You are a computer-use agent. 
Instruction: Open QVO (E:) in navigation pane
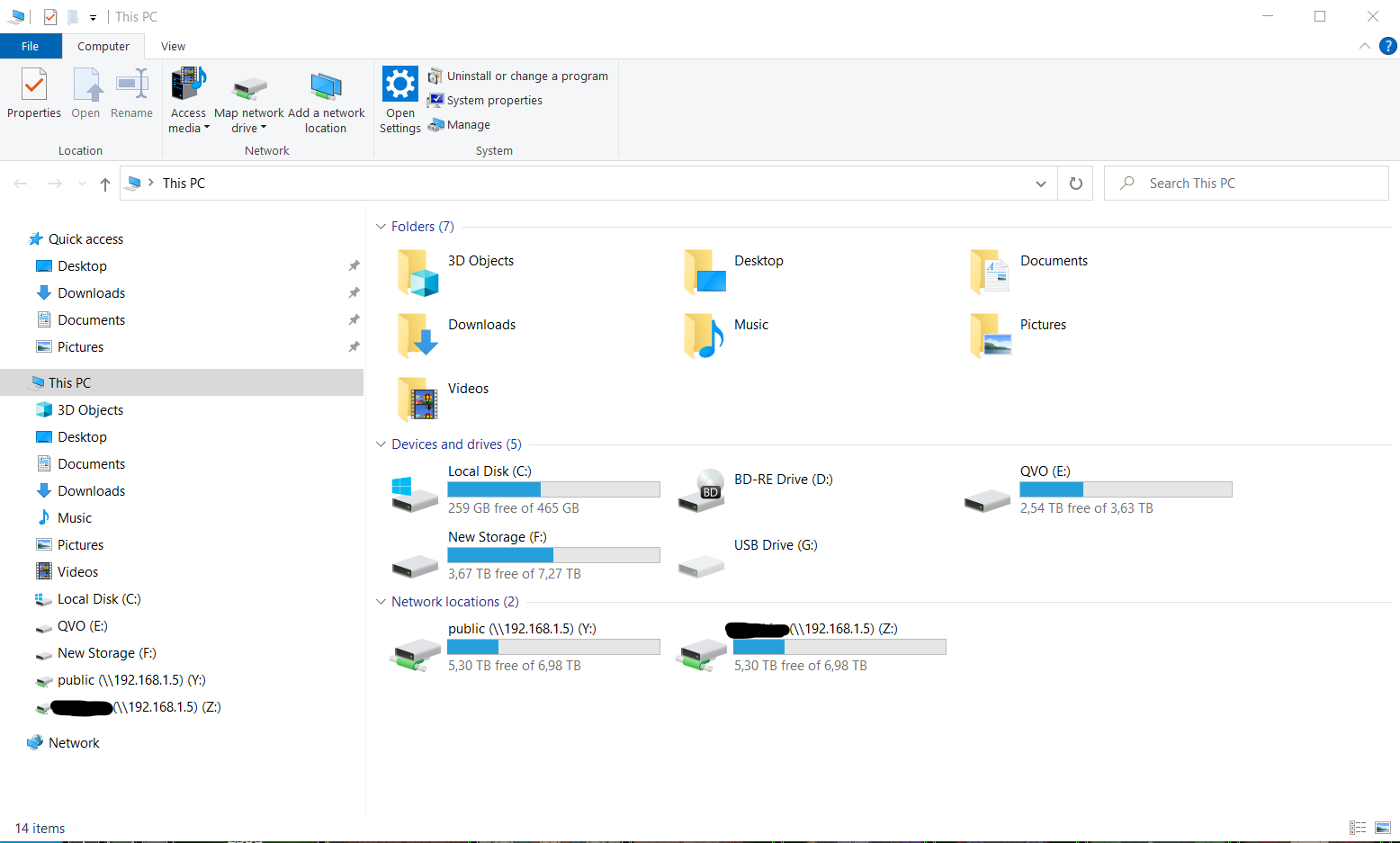[82, 626]
